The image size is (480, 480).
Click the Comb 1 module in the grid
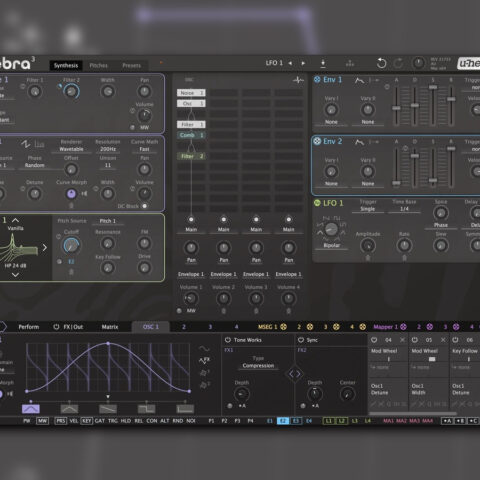191,135
